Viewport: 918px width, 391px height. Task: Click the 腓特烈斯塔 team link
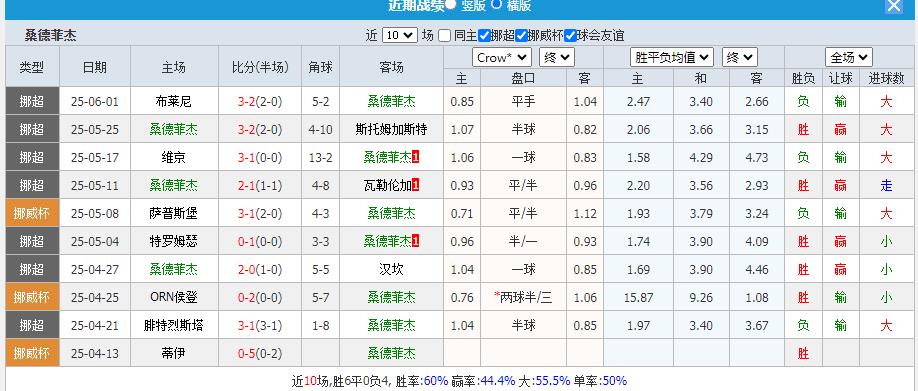[x=174, y=325]
